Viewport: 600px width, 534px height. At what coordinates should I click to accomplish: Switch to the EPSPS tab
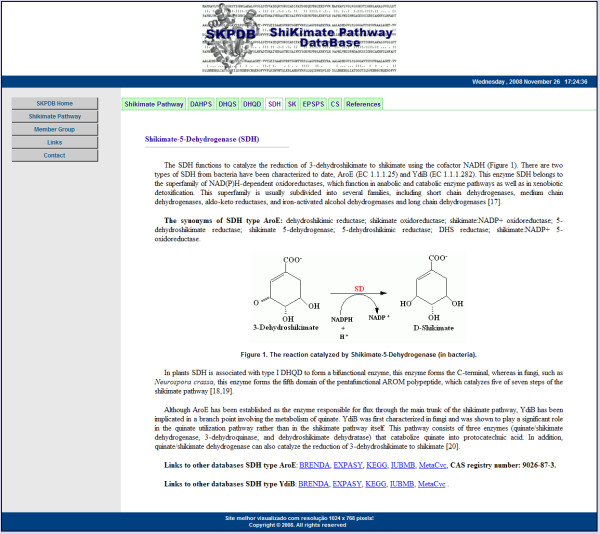tap(313, 104)
